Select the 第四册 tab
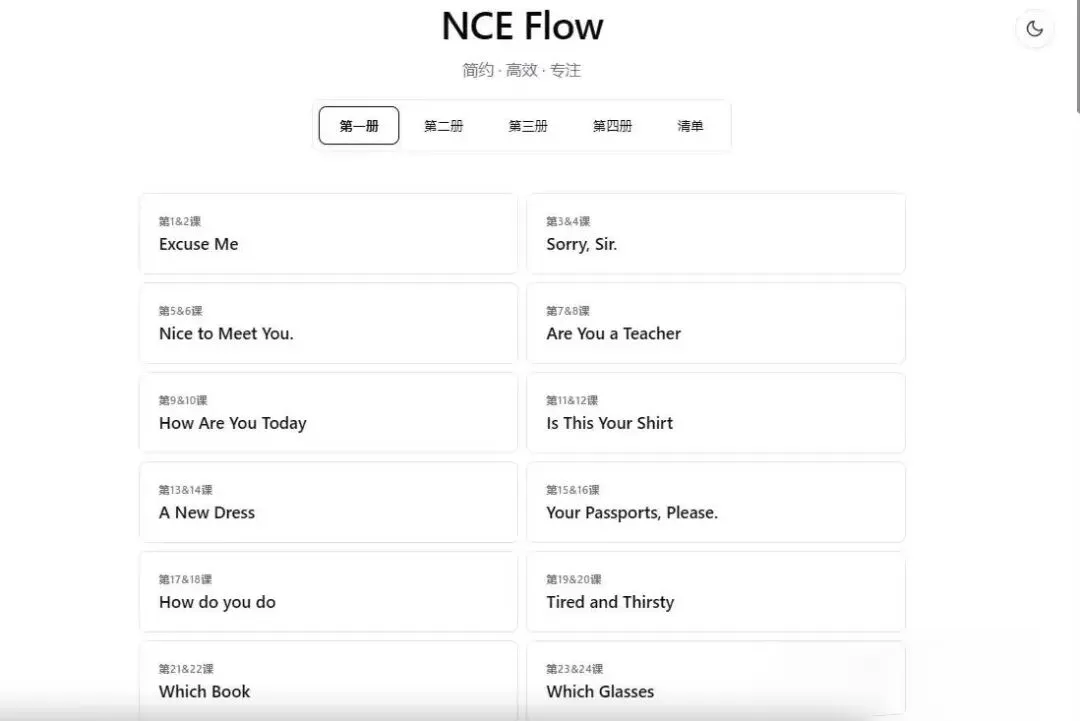1080x721 pixels. pyautogui.click(x=612, y=126)
